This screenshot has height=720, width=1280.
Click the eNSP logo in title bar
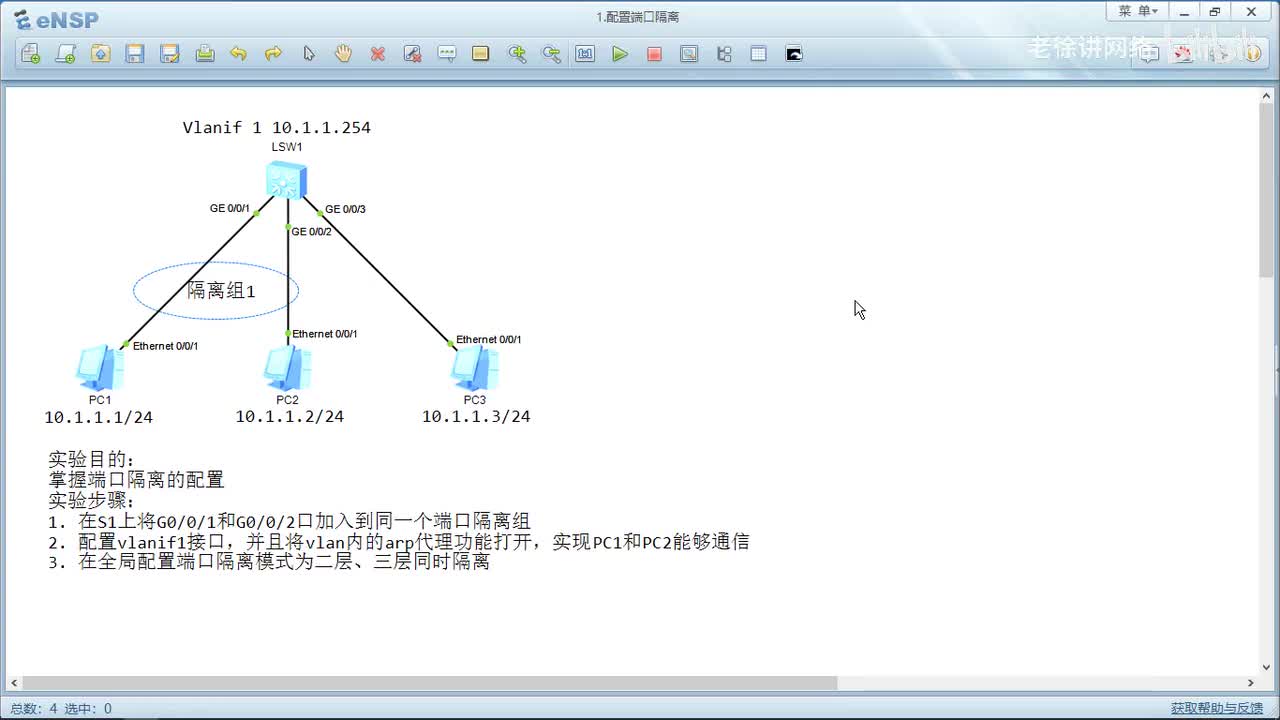(56, 19)
